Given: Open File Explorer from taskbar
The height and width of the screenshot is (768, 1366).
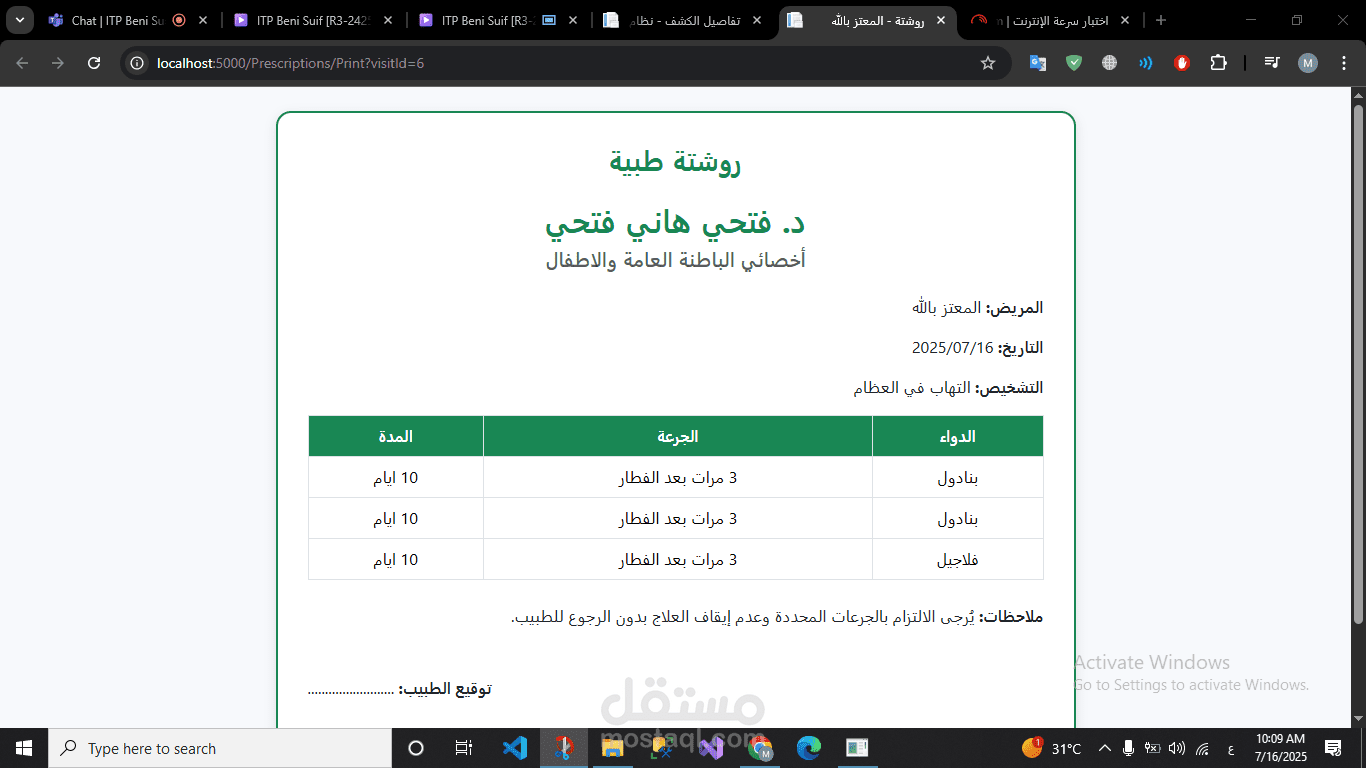Looking at the screenshot, I should (x=613, y=748).
